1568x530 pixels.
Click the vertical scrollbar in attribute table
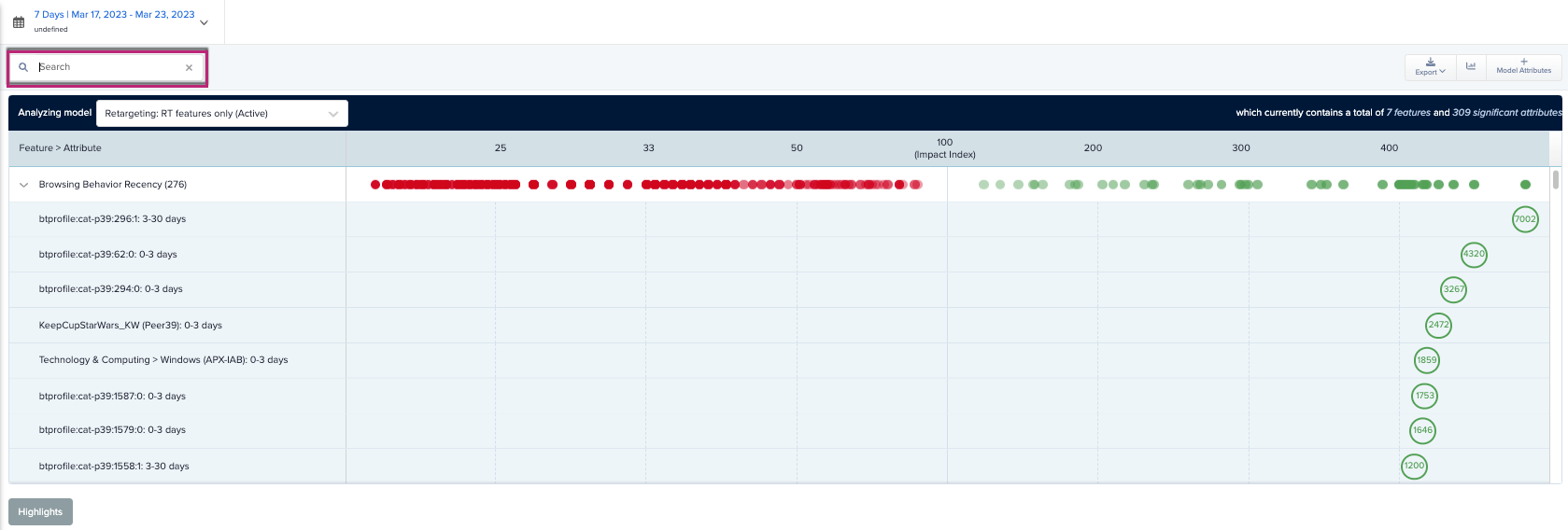[x=1555, y=180]
